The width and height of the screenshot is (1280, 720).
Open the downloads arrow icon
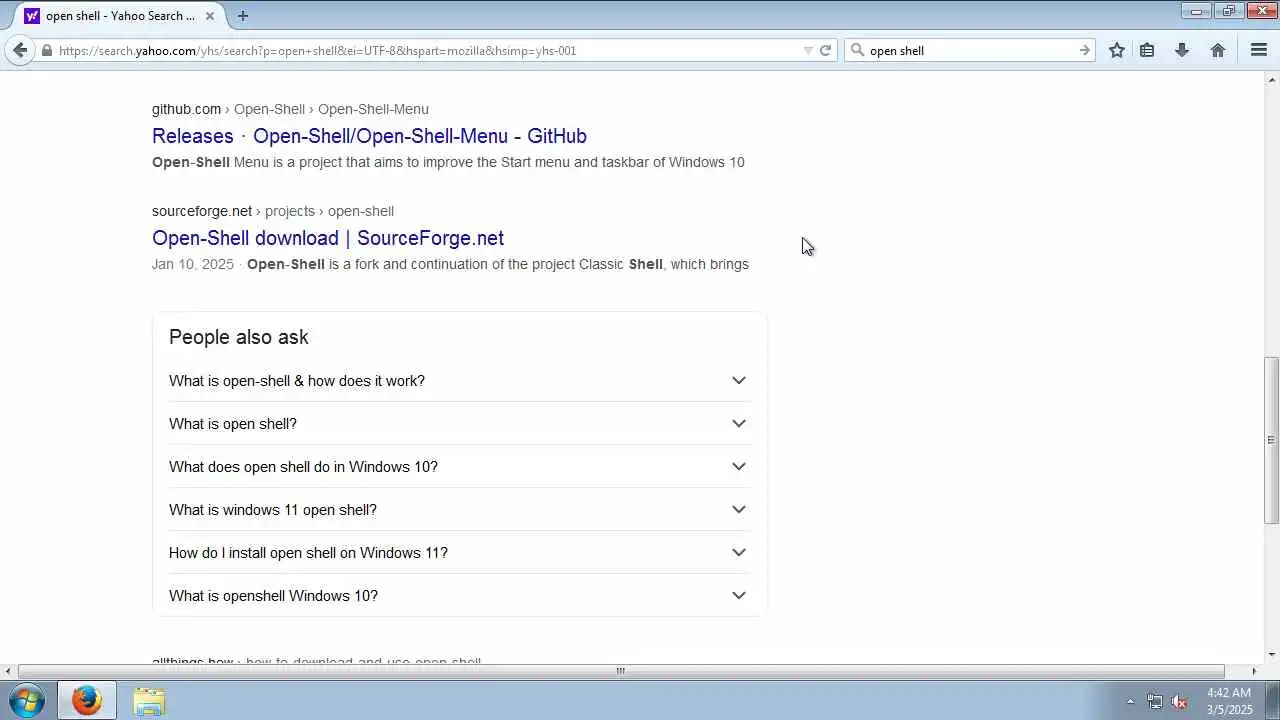point(1182,50)
